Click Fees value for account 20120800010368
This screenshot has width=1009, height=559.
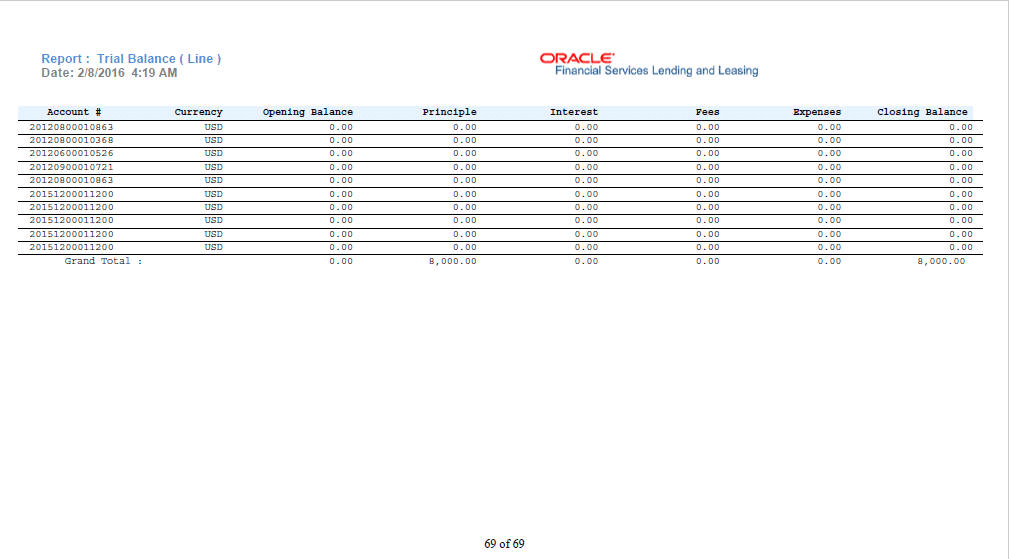(707, 140)
